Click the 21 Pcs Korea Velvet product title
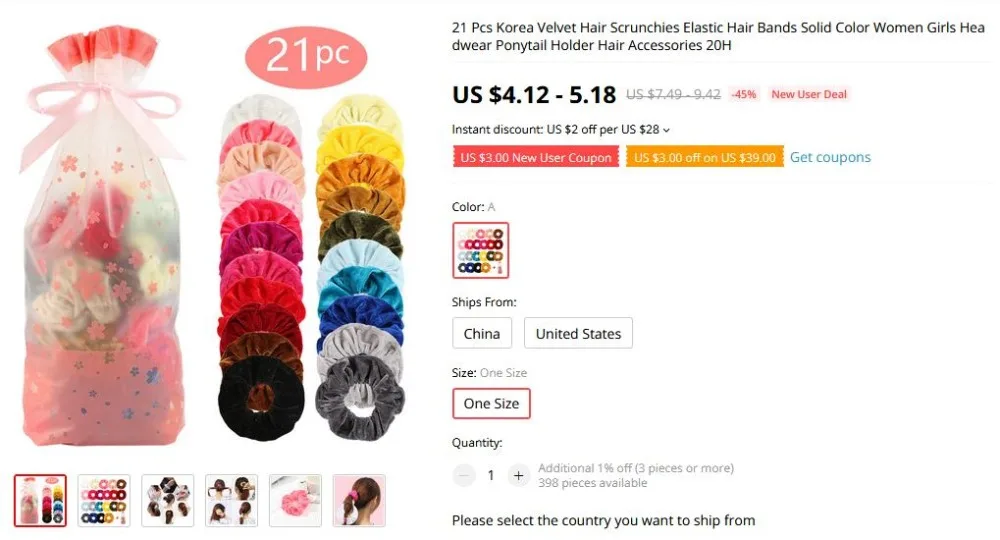This screenshot has height=540, width=1000. tap(719, 36)
